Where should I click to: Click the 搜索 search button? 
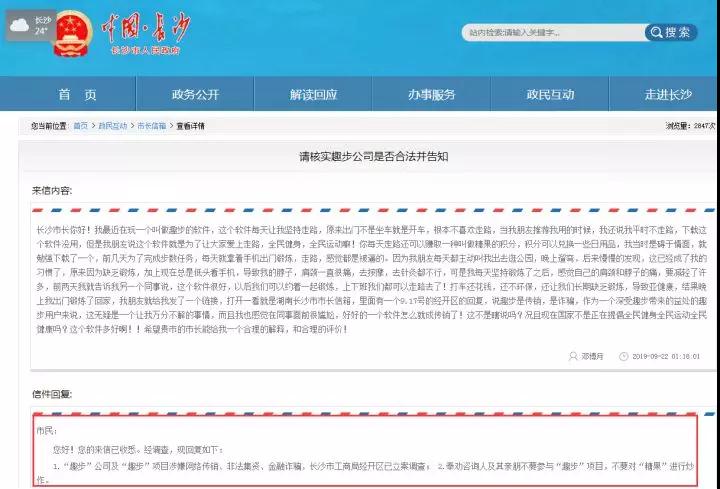click(x=671, y=33)
